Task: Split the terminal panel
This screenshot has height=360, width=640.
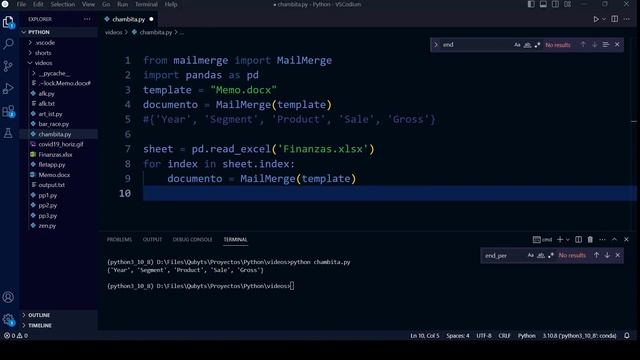Action: click(x=578, y=240)
